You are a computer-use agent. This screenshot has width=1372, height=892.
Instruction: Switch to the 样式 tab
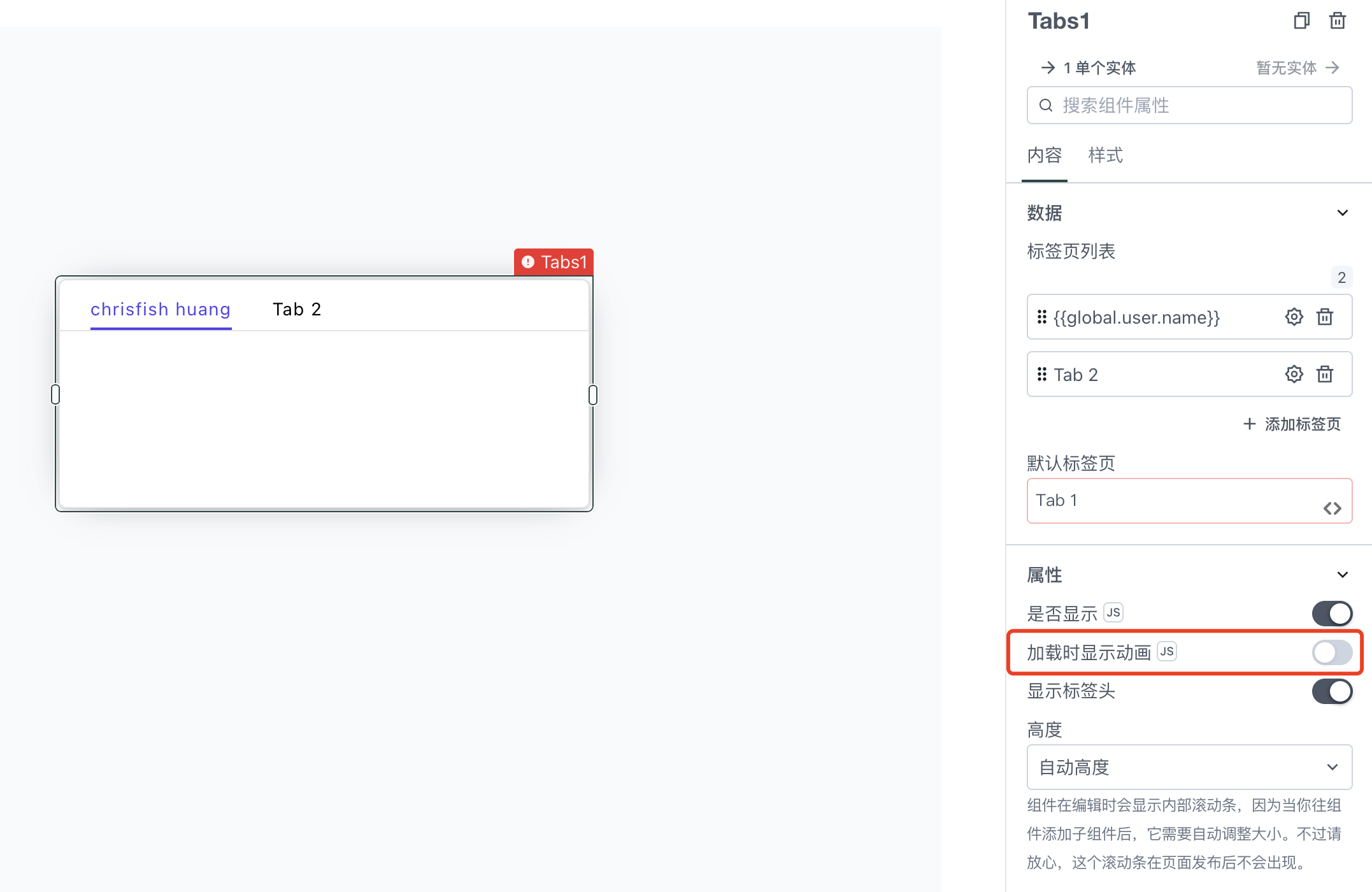1106,155
